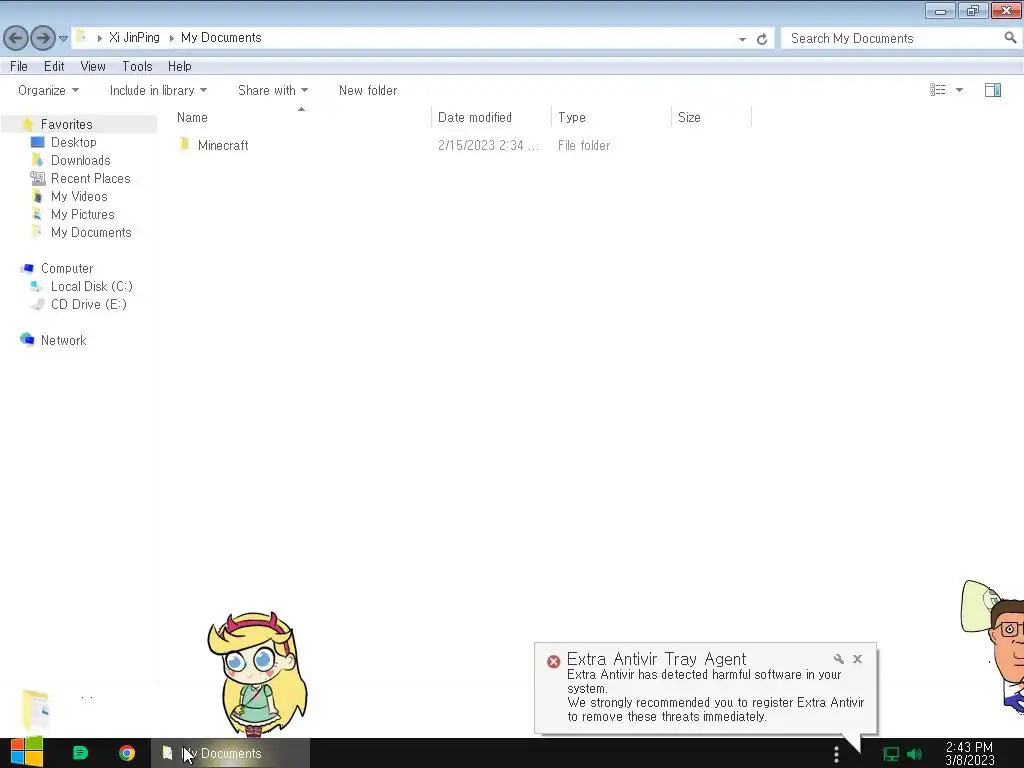Click the File folder type cell
1024x768 pixels.
point(584,145)
